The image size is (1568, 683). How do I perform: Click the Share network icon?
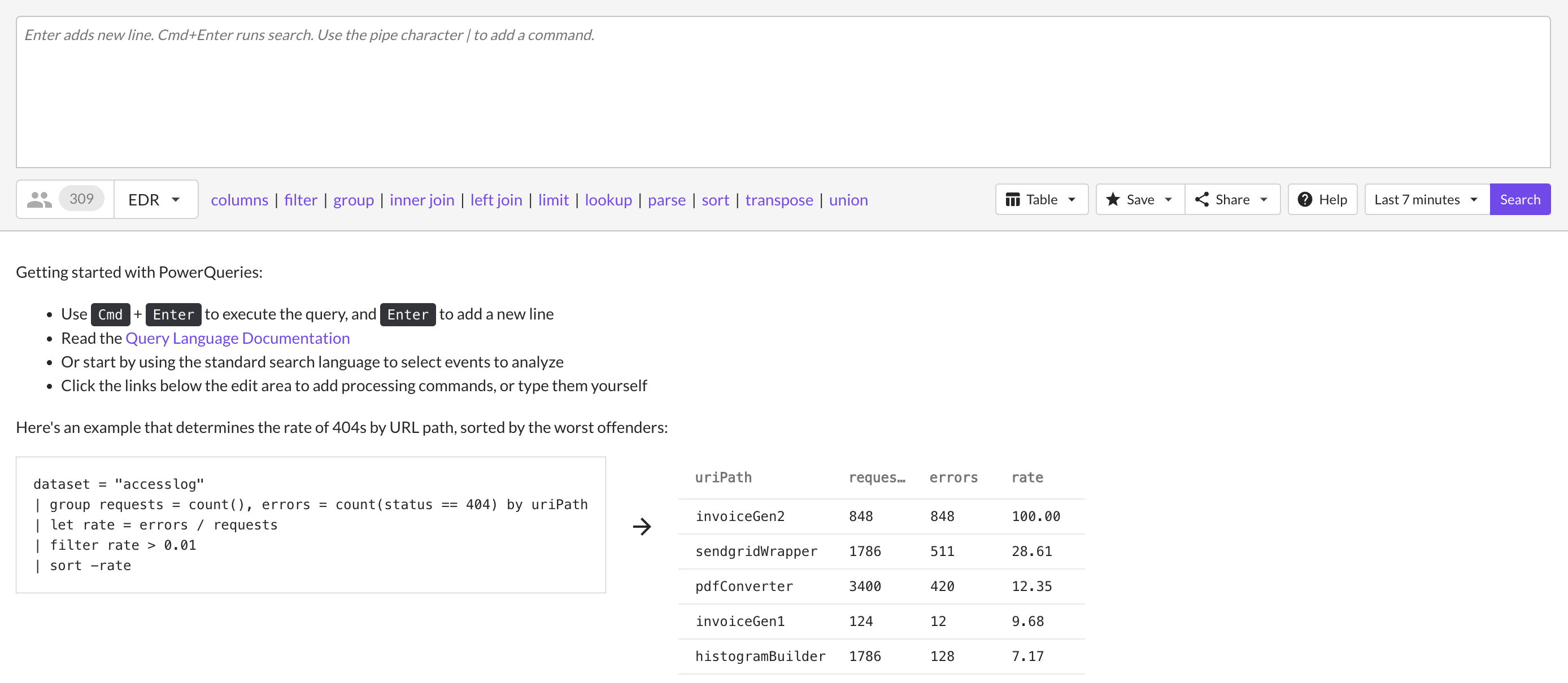point(1201,199)
